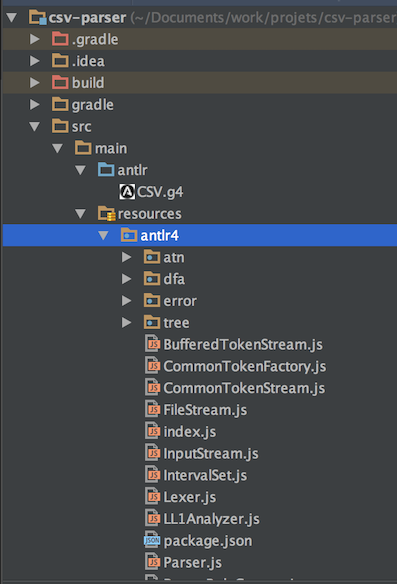Click the red .gradle excluded folder icon
Screen dimensions: 397x584
(60, 39)
